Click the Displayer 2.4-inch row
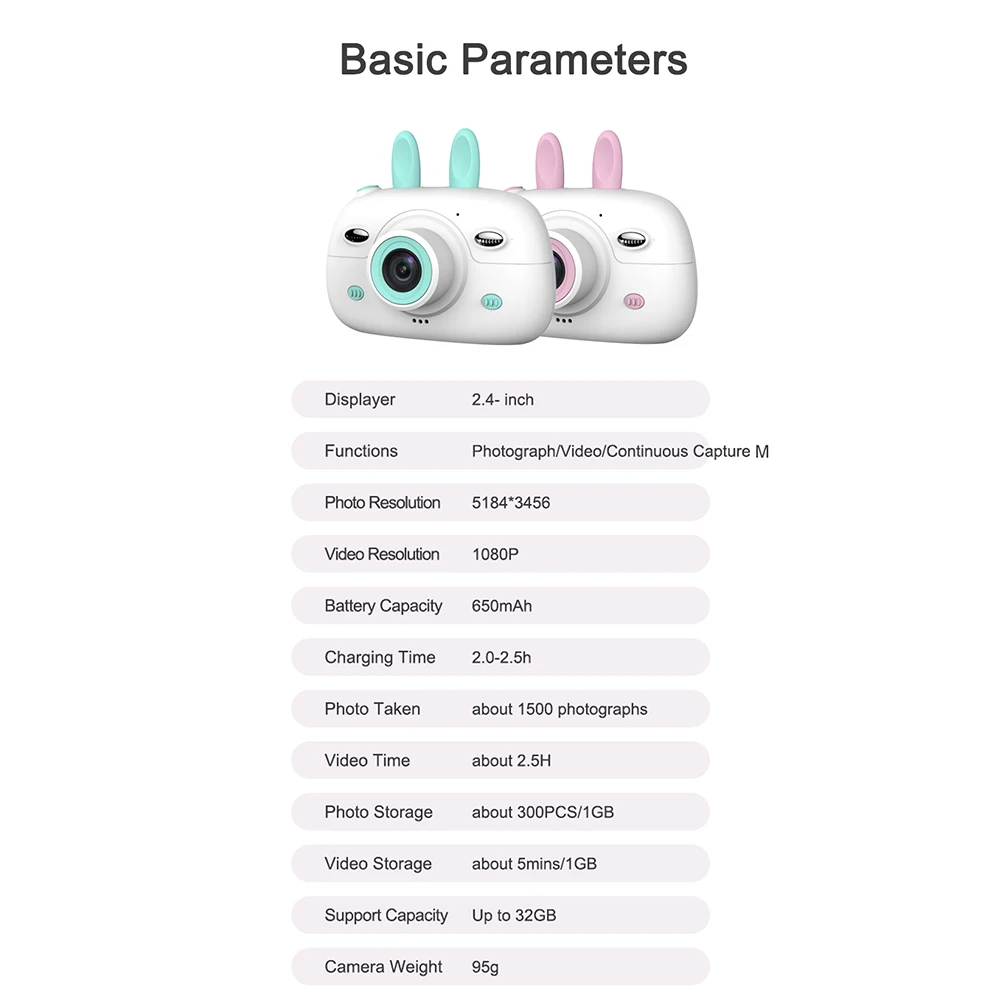 click(501, 399)
